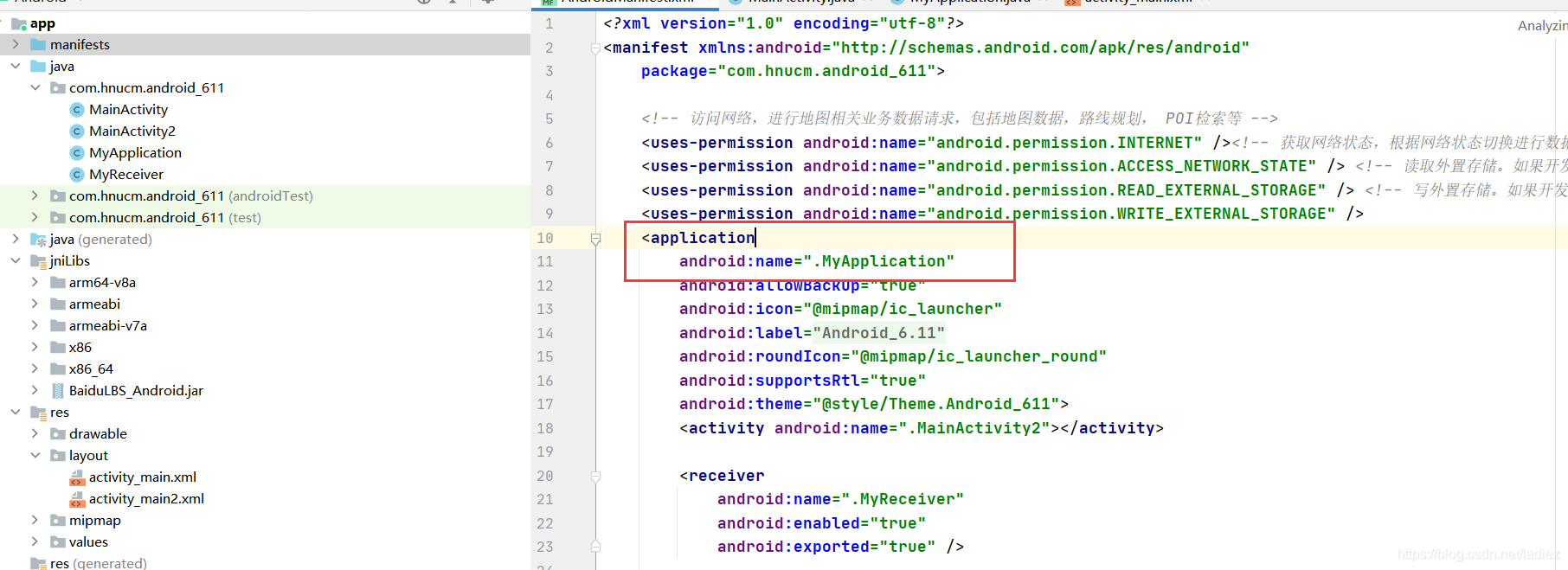Expand the mipmap folder arrow

pyautogui.click(x=35, y=520)
